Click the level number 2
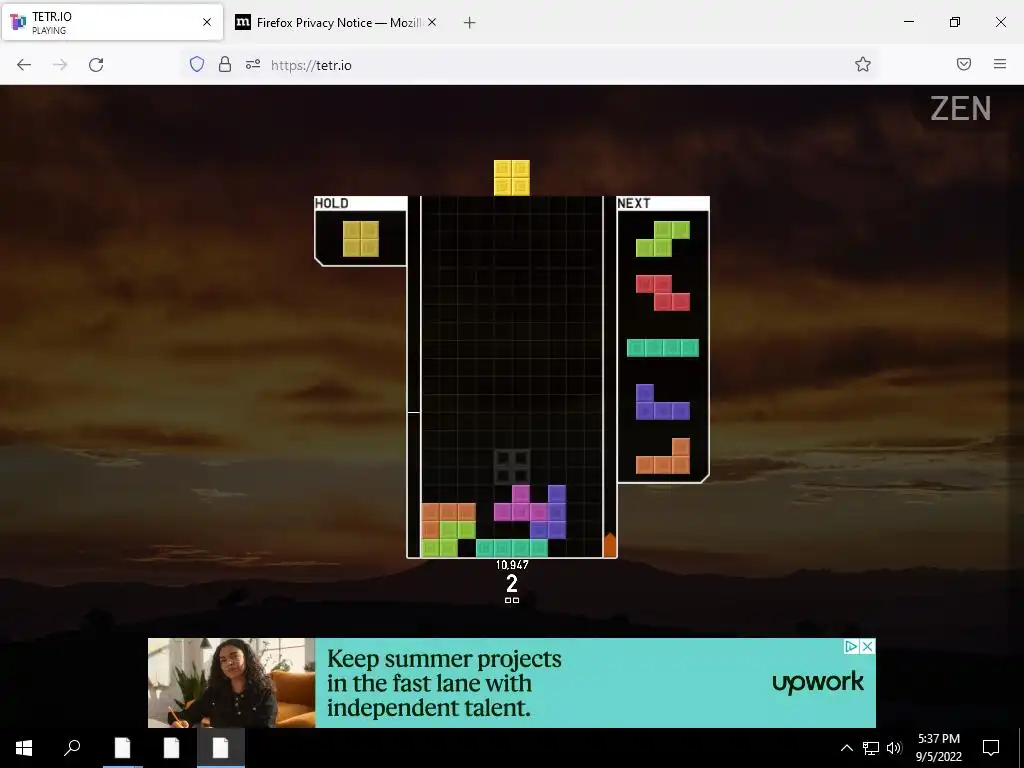The width and height of the screenshot is (1024, 768). 512,583
